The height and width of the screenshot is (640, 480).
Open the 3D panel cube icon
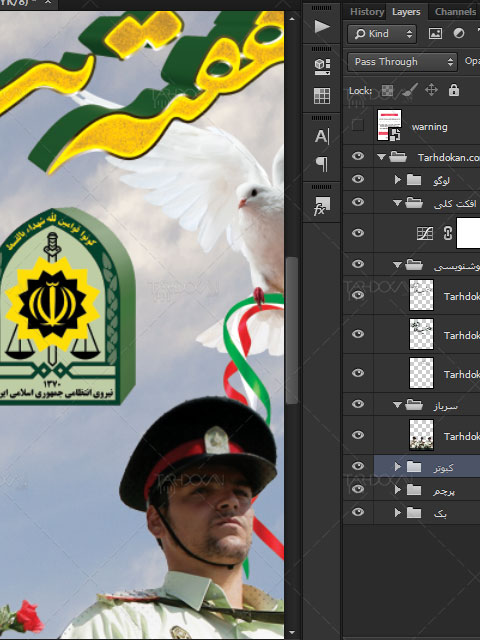pyautogui.click(x=322, y=67)
